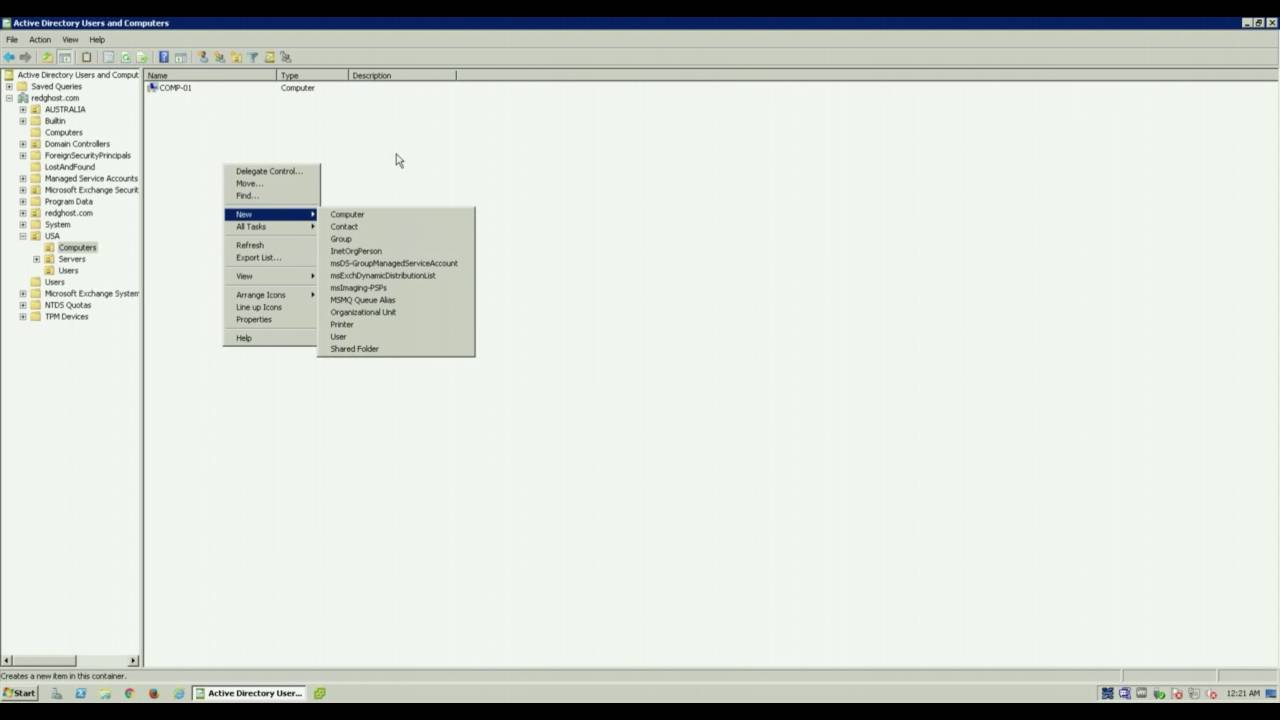Image resolution: width=1280 pixels, height=720 pixels.
Task: Select Organizational Unit in New submenu
Action: [x=396, y=312]
